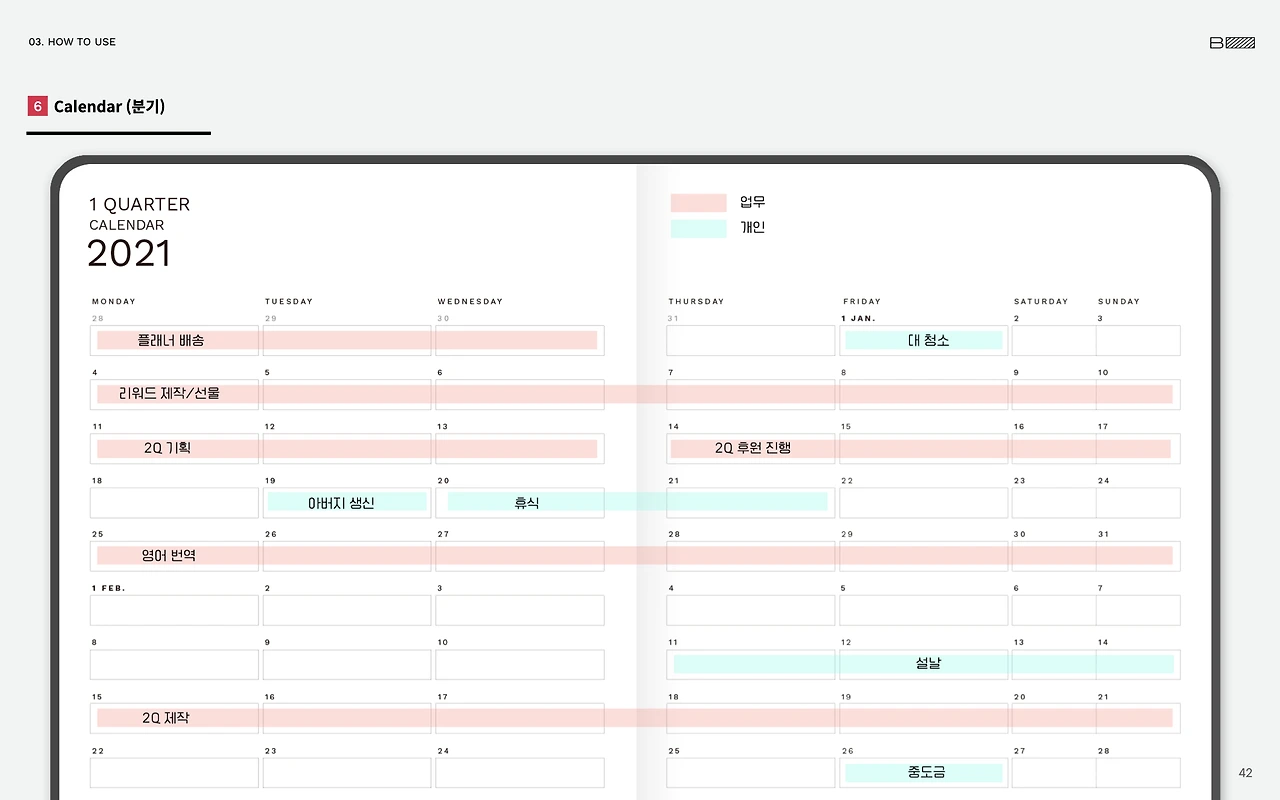Click the 2Q 후원 진행 entry
This screenshot has width=1280, height=800.
pyautogui.click(x=750, y=448)
